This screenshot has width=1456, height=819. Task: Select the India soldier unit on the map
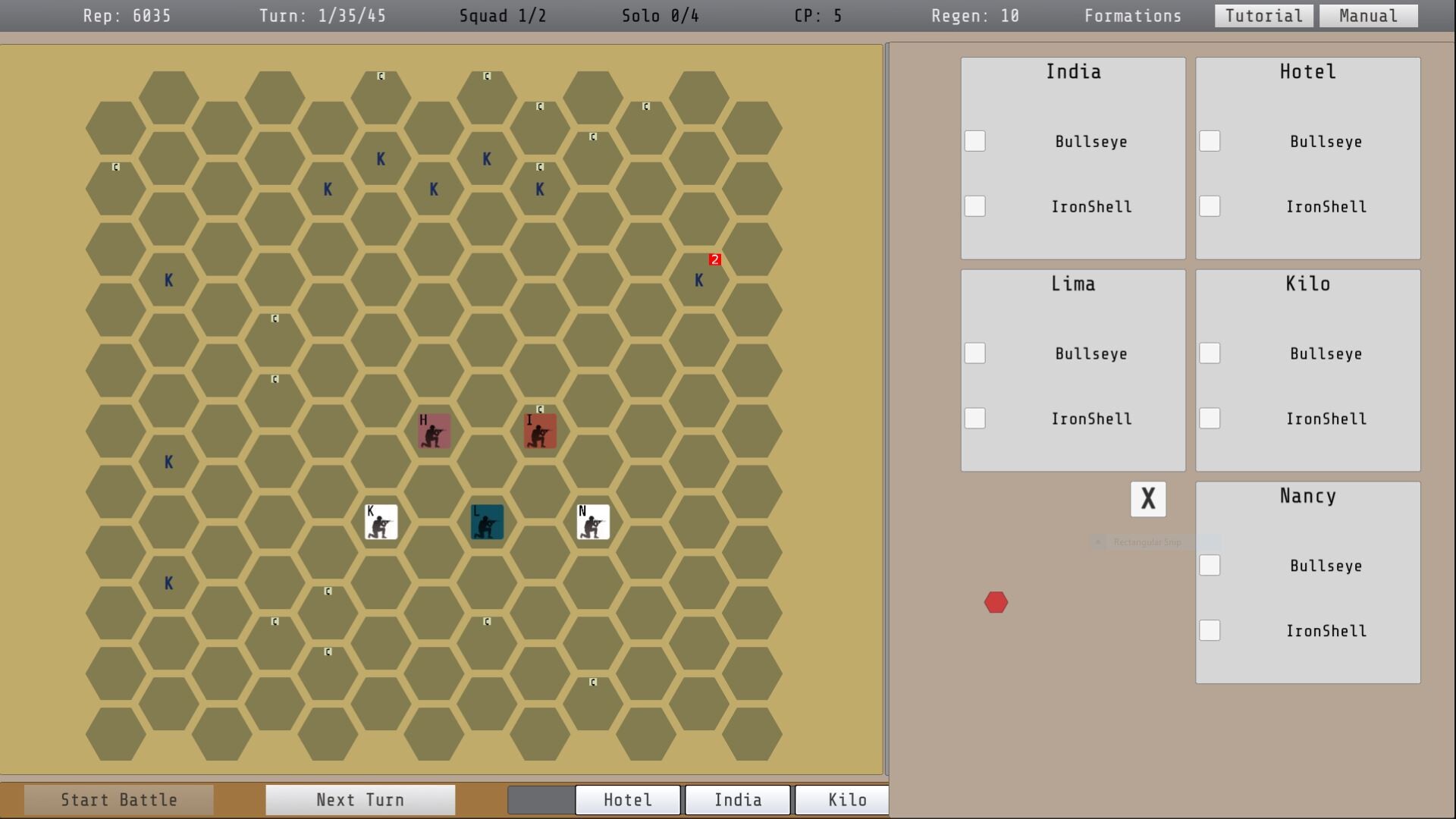539,431
